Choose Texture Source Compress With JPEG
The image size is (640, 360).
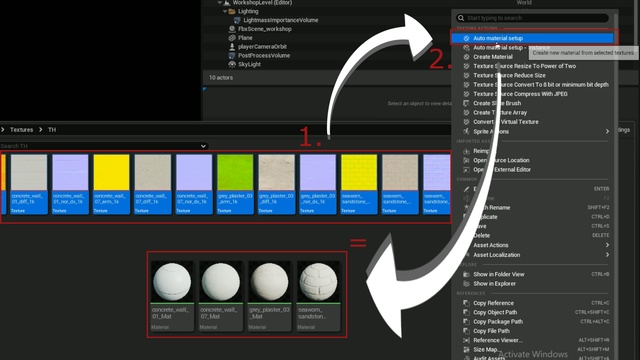520,94
